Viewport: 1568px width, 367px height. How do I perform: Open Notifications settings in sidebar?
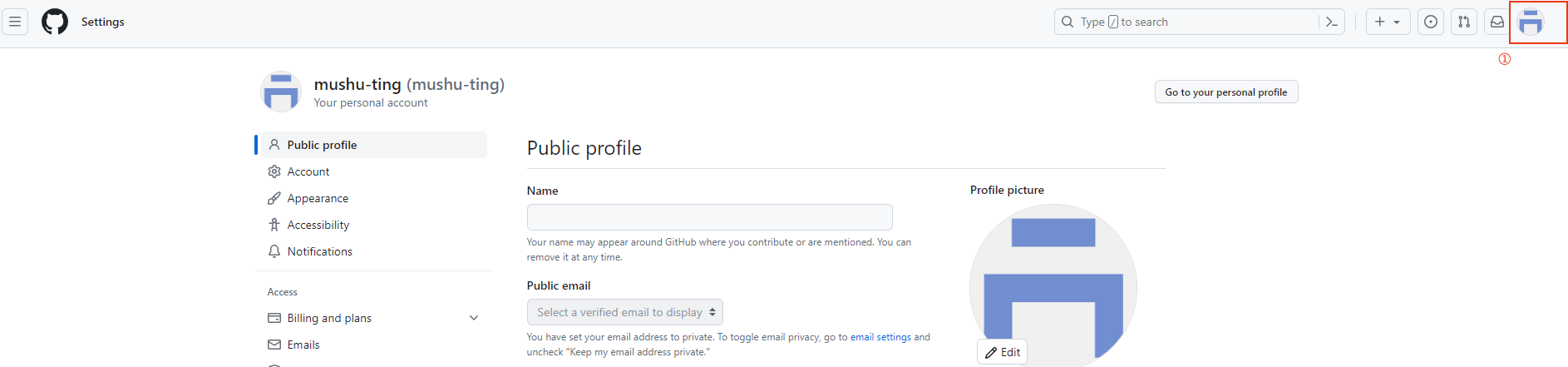(319, 251)
